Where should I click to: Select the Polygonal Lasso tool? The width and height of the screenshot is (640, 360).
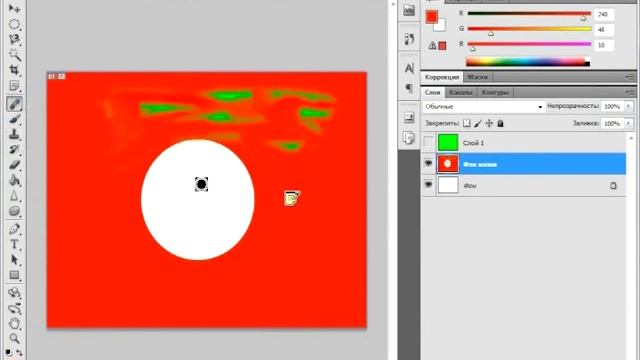tap(14, 39)
